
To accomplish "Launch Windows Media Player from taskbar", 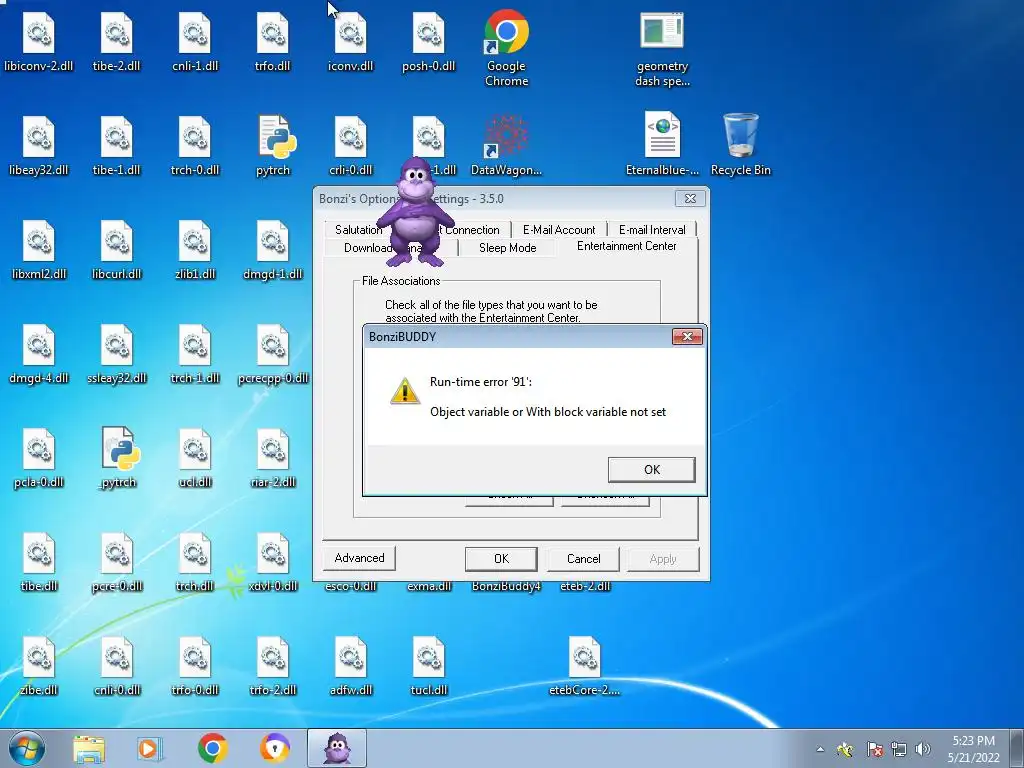I will (x=150, y=749).
